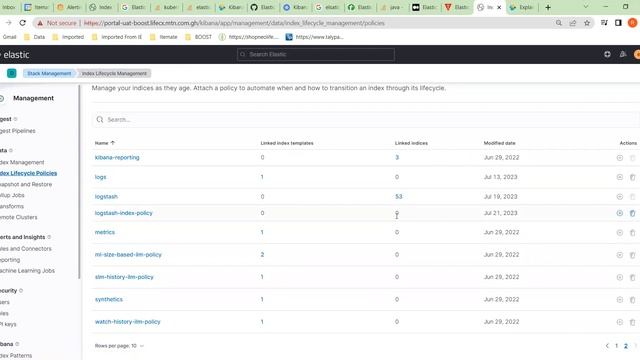
Task: Bookmark this page with star icon
Action: (x=587, y=23)
